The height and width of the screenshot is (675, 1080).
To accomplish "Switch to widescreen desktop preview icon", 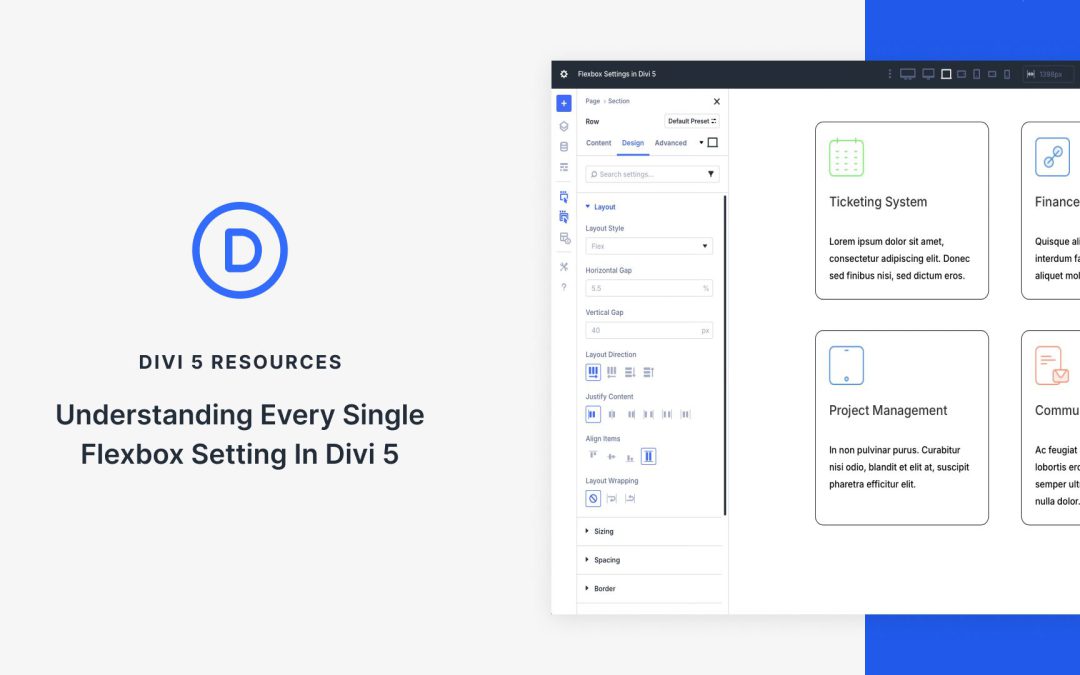I will coord(908,74).
